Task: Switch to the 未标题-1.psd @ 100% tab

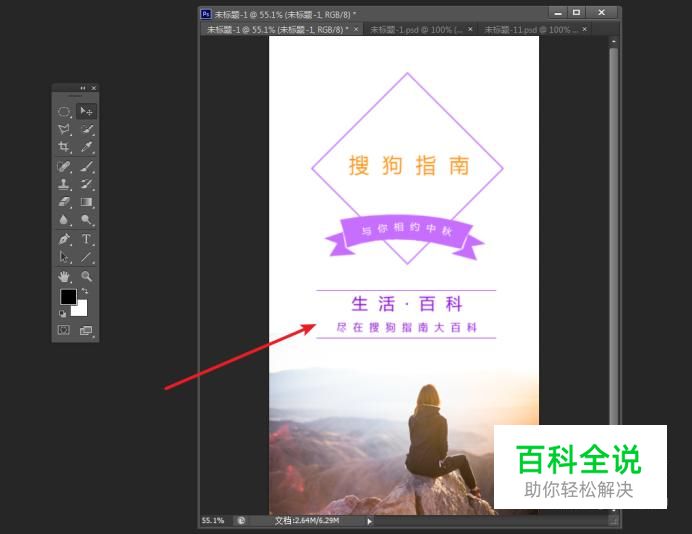Action: [x=416, y=30]
